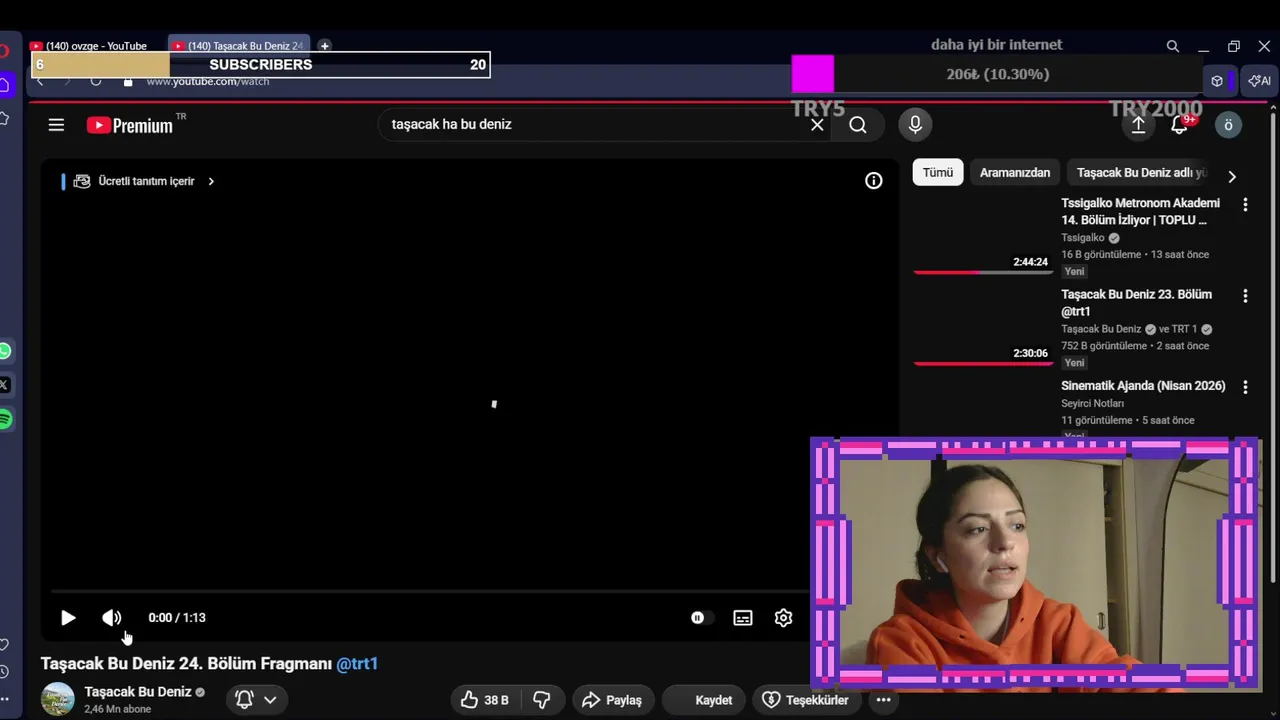Open YouTube notifications bell
The height and width of the screenshot is (720, 1280).
1181,125
